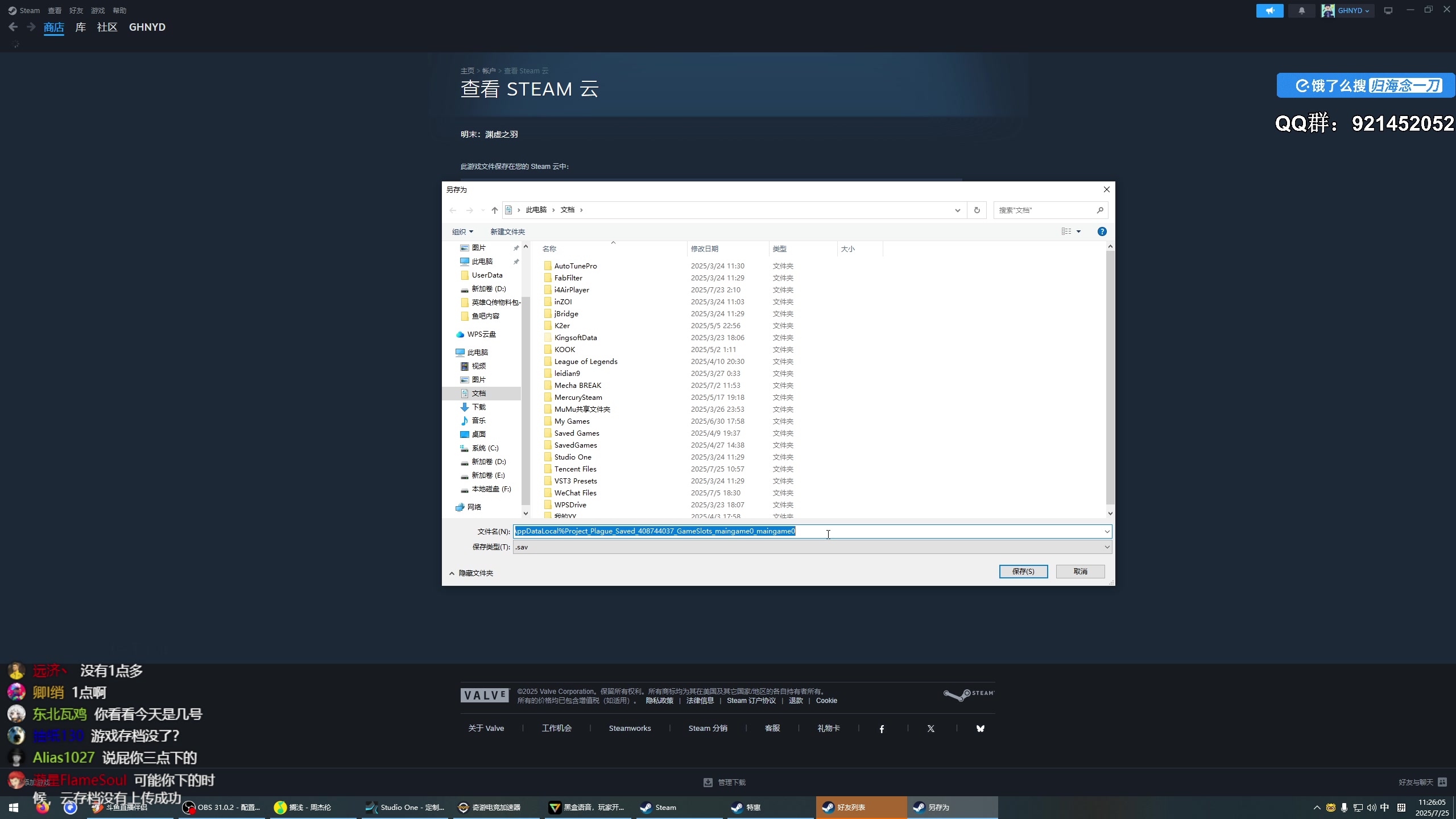Go up one folder in Save As dialog
The image size is (1456, 819).
tap(495, 210)
